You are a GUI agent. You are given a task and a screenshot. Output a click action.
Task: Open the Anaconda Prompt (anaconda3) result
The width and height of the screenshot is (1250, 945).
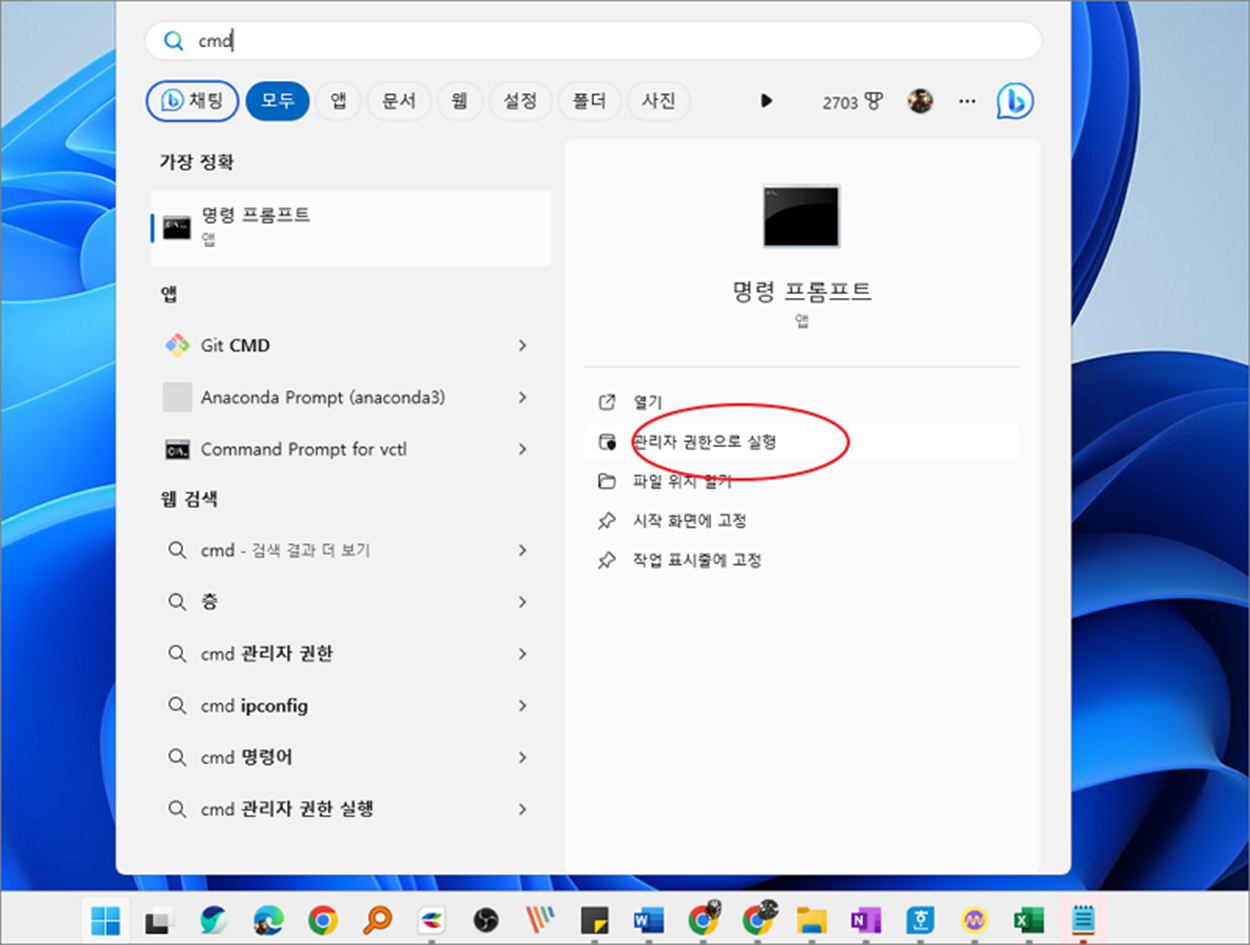(330, 397)
